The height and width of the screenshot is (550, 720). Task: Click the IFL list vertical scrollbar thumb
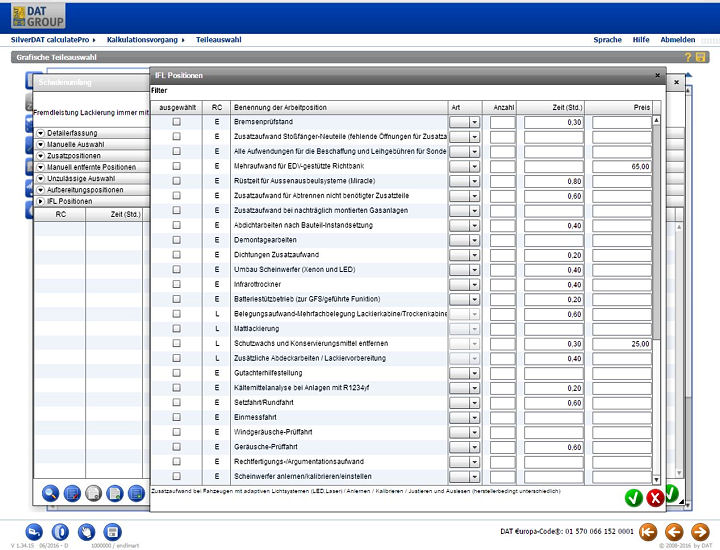click(656, 232)
